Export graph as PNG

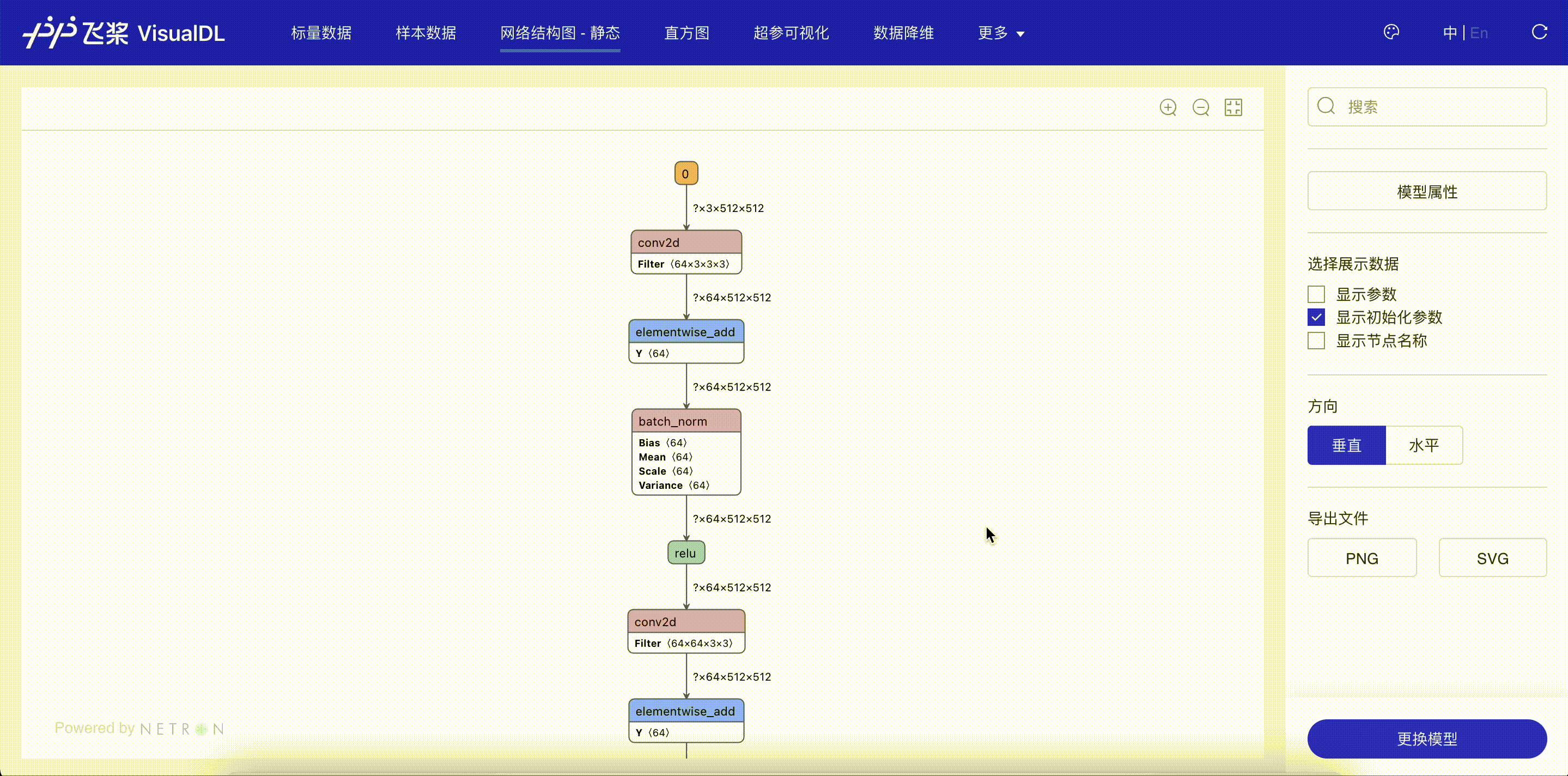coord(1362,558)
